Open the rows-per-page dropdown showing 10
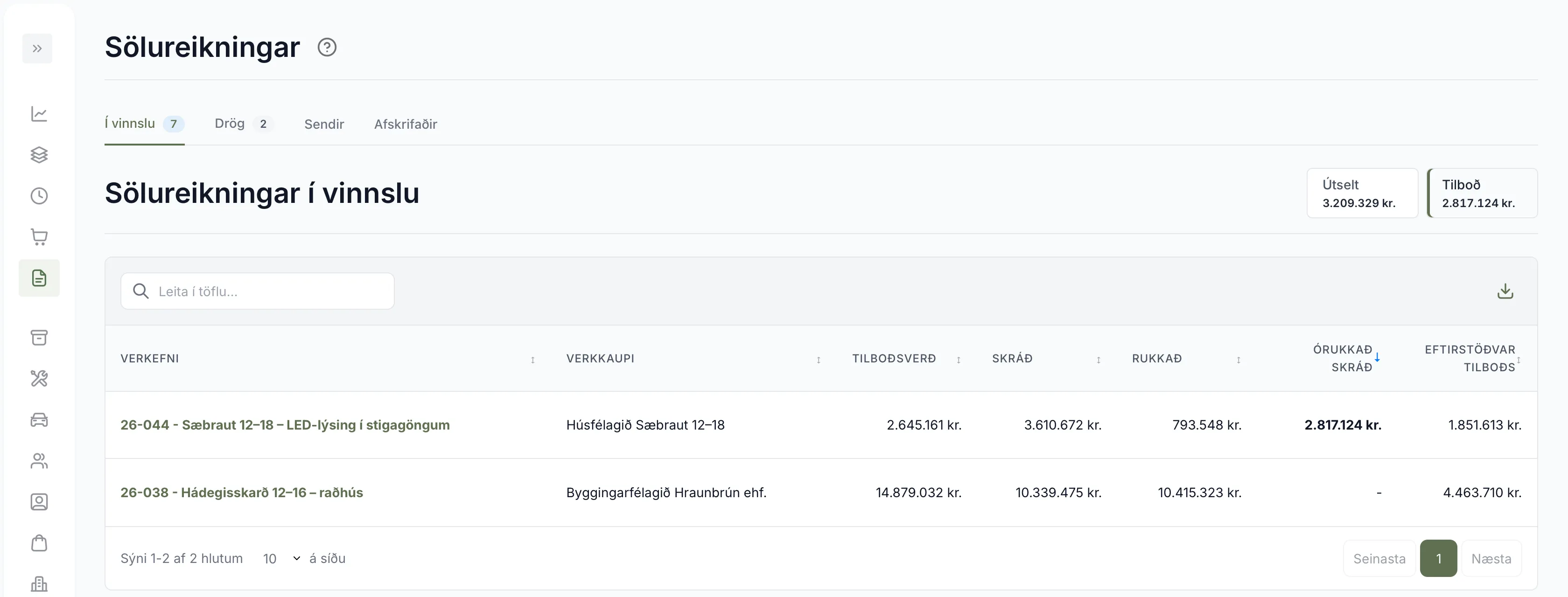This screenshot has width=1568, height=597. point(281,559)
